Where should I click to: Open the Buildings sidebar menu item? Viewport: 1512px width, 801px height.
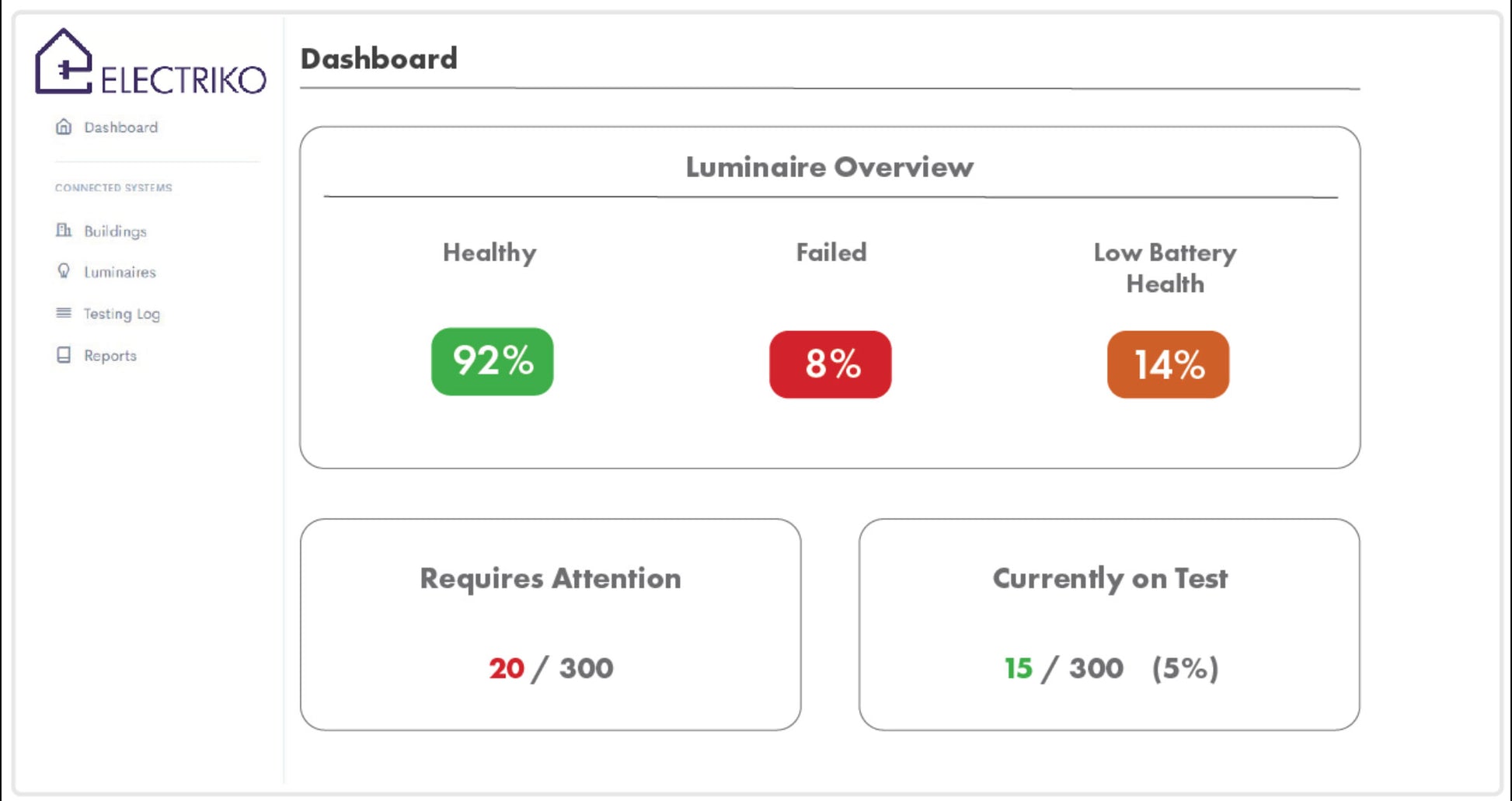coord(115,232)
